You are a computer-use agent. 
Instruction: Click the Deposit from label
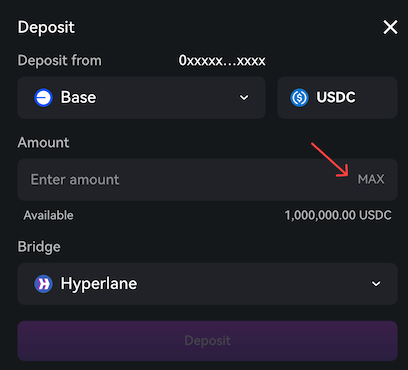pos(60,61)
